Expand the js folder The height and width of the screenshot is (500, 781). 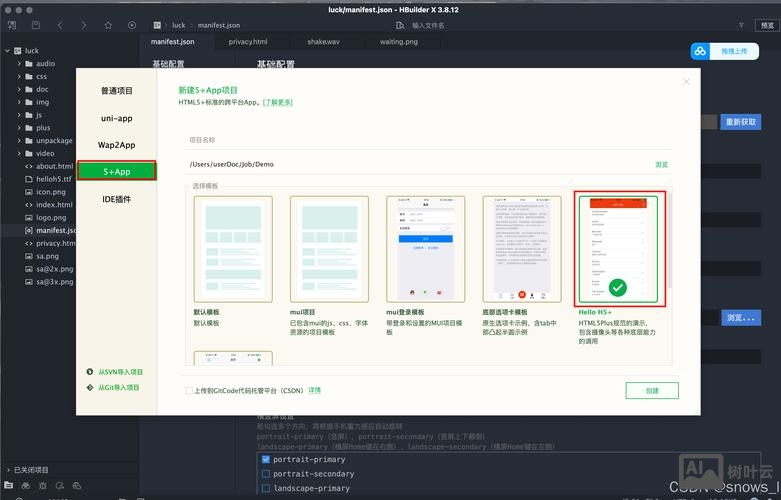(x=19, y=115)
